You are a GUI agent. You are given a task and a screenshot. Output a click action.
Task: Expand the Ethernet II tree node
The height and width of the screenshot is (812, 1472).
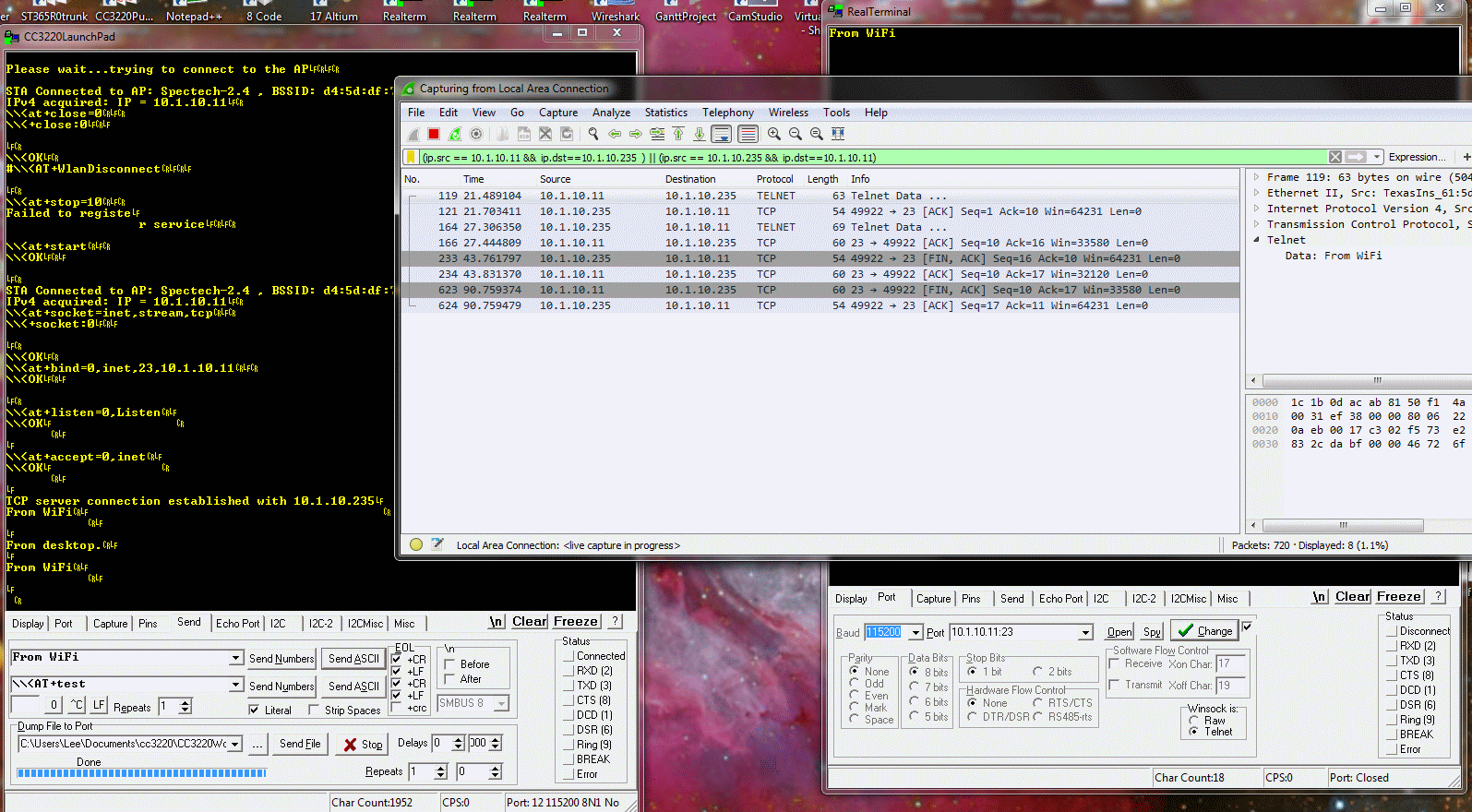tap(1256, 193)
